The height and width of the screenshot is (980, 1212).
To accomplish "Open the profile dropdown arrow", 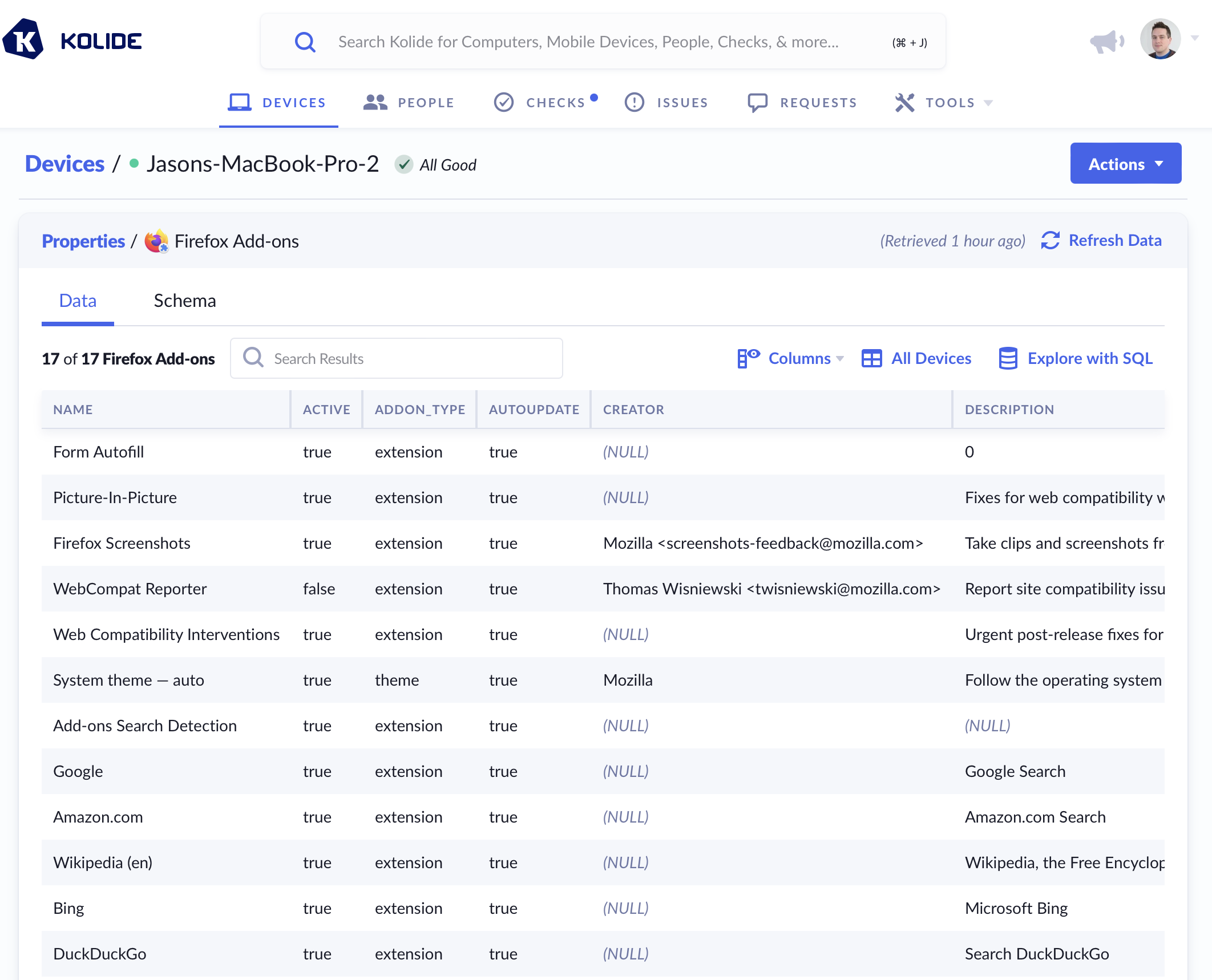I will 1194,39.
